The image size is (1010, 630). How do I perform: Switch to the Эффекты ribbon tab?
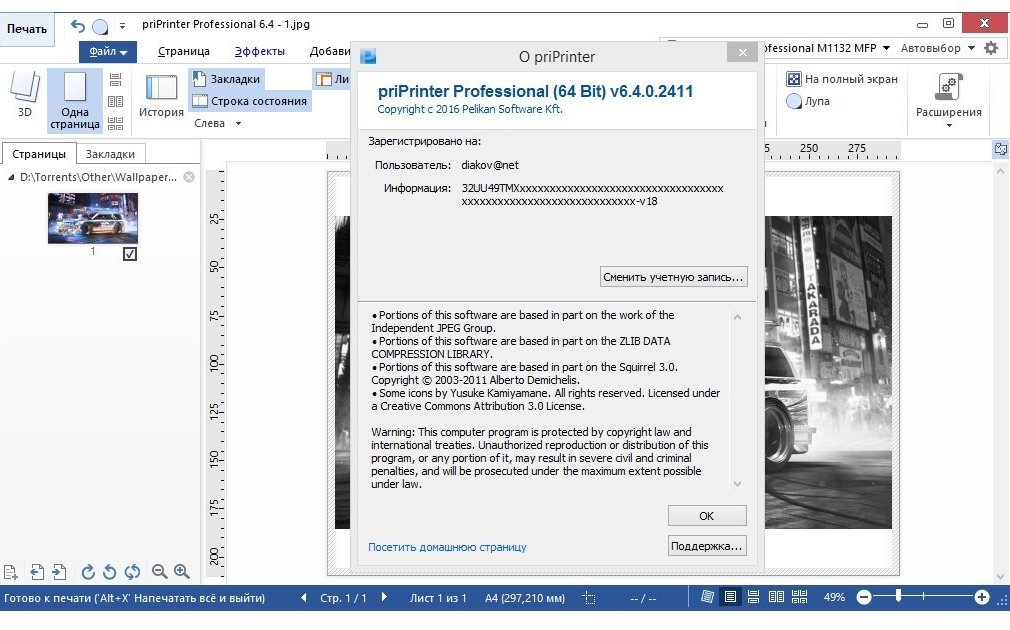coord(260,52)
